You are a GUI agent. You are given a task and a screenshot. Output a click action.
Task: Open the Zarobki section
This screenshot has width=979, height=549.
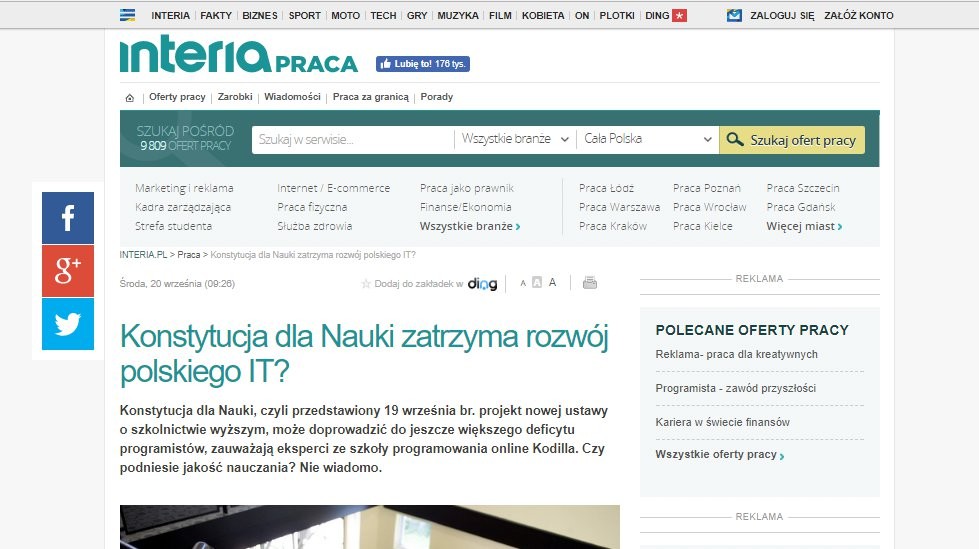235,97
